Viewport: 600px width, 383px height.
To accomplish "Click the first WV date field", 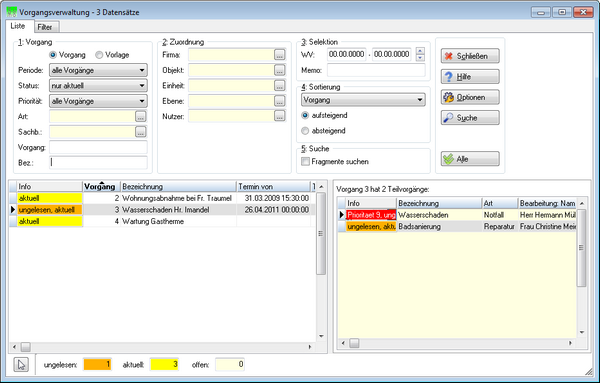I will [x=347, y=54].
